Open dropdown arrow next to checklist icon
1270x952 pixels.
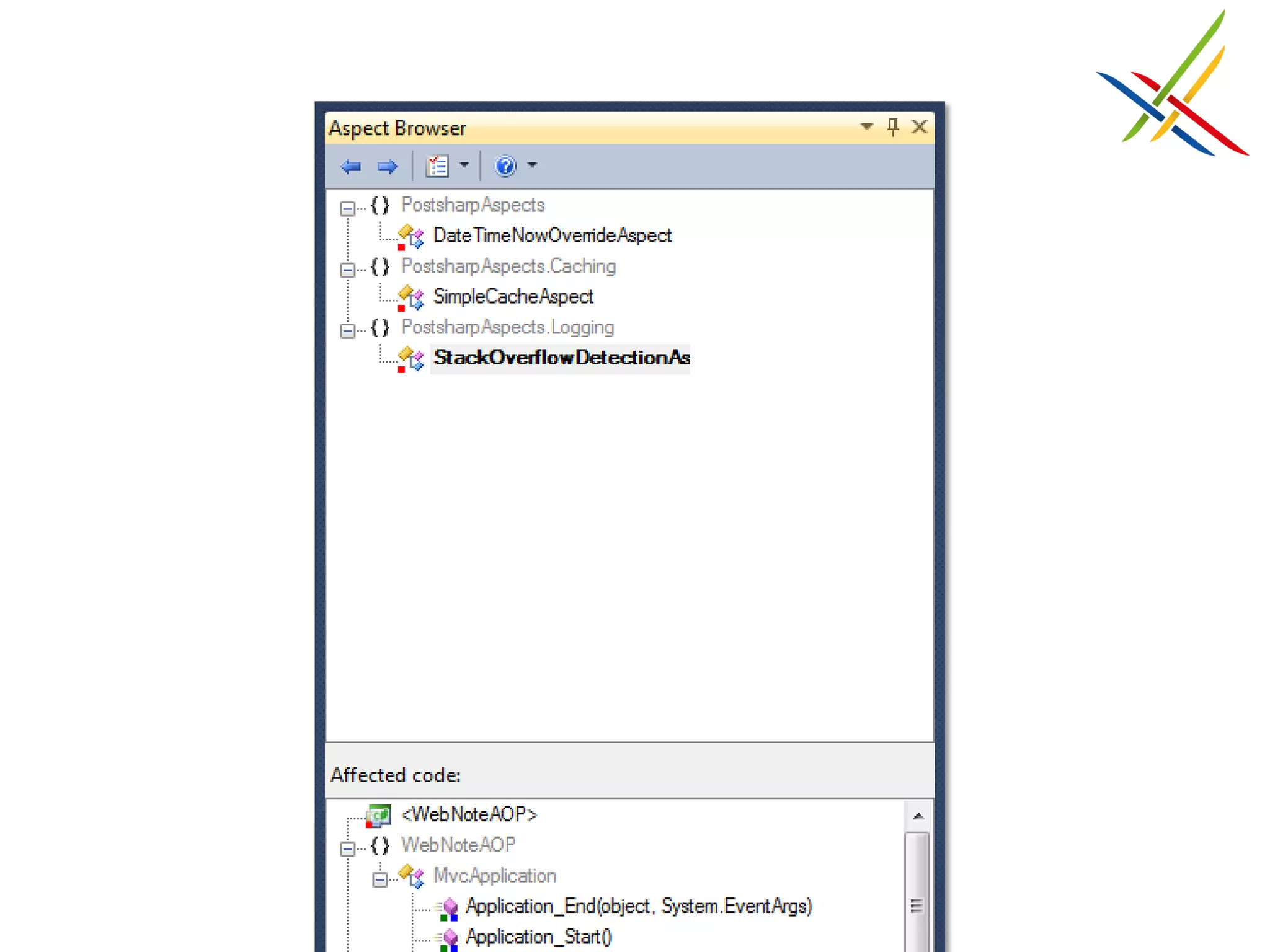(464, 165)
